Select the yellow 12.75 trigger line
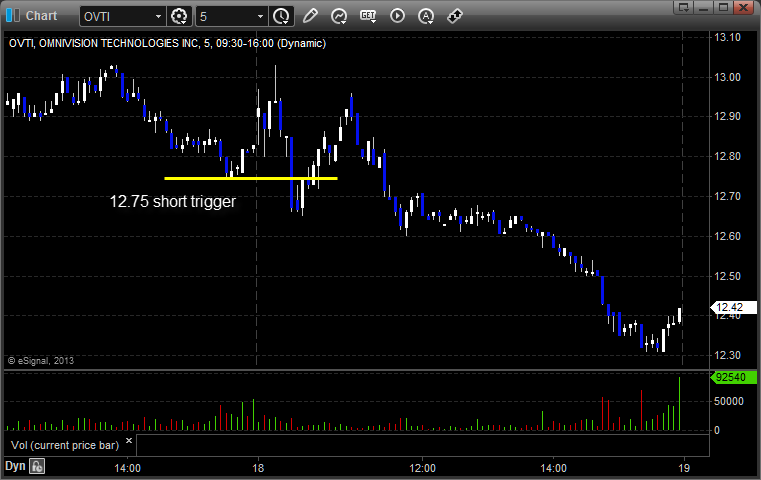This screenshot has height=480, width=761. click(x=251, y=179)
